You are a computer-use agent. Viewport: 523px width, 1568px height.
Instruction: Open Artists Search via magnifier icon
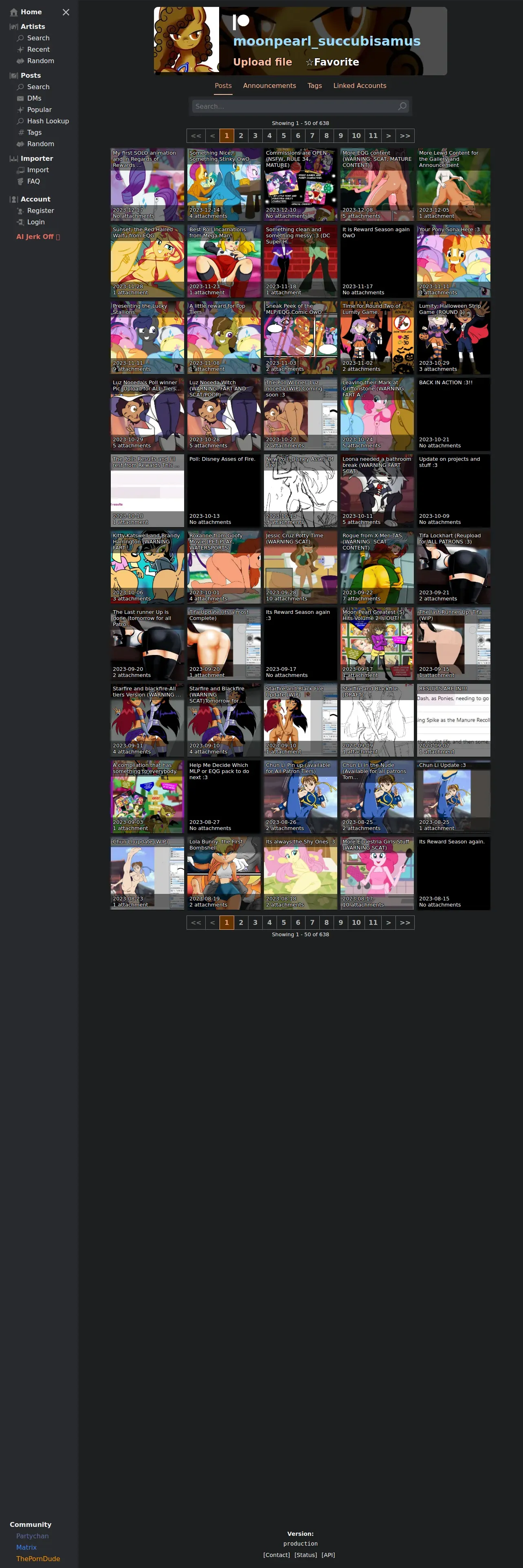(x=21, y=38)
